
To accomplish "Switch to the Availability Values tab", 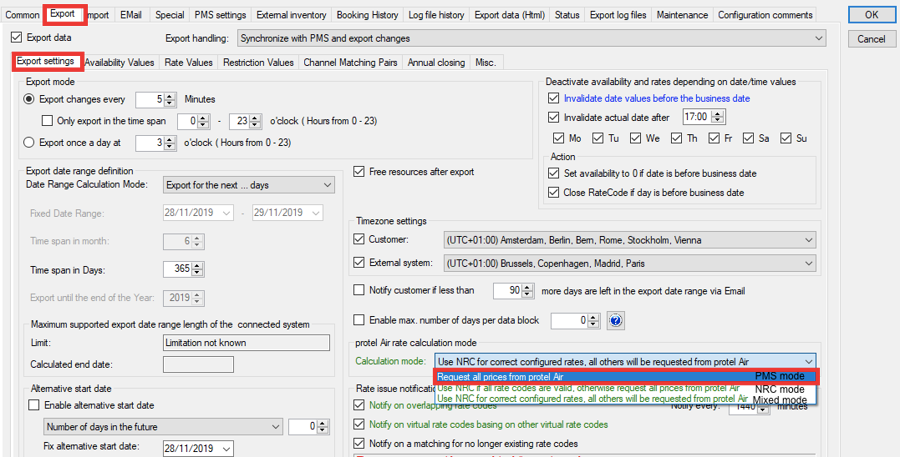I will click(119, 62).
